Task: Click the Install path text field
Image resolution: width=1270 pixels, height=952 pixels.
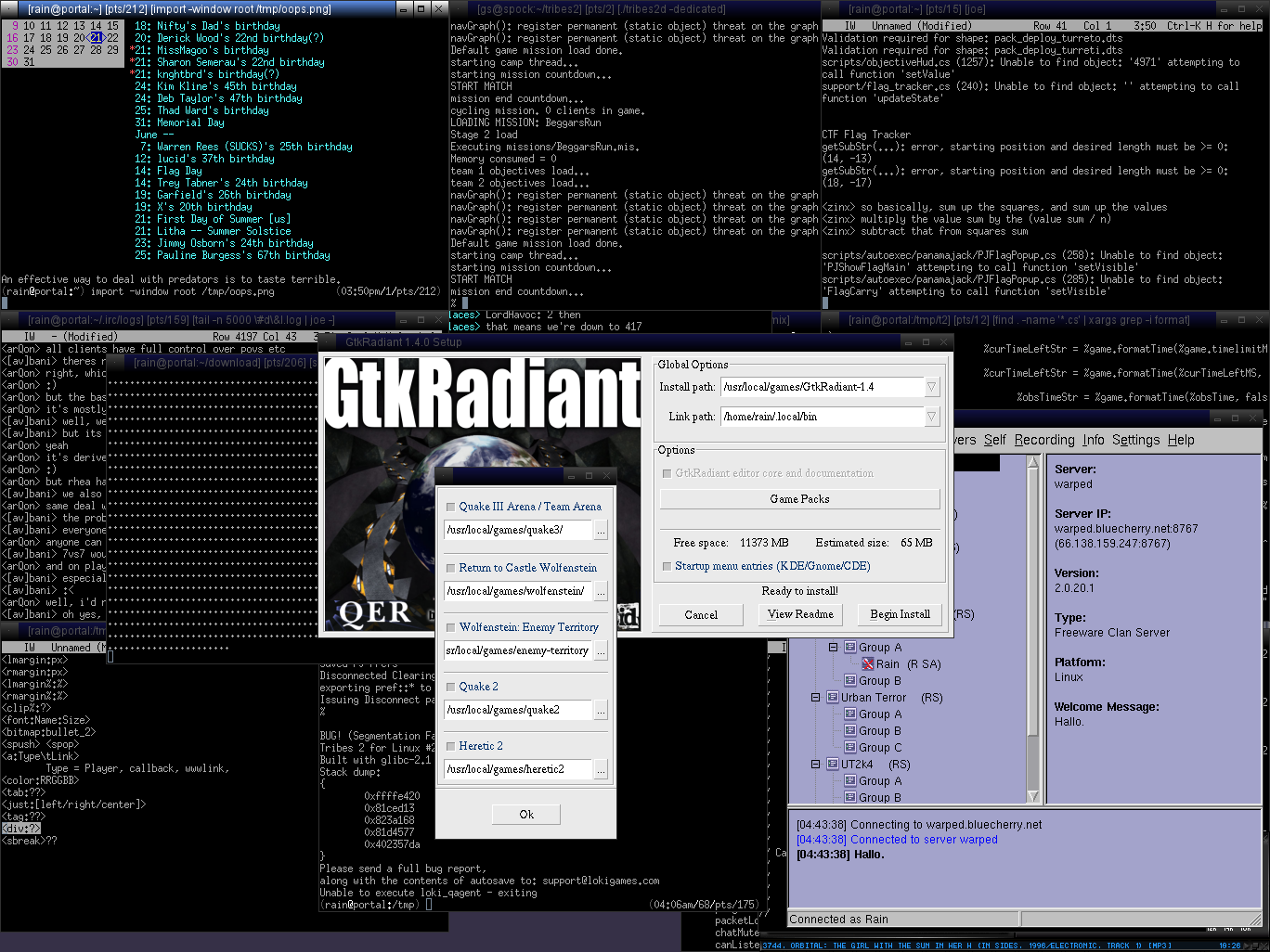Action: pos(823,387)
